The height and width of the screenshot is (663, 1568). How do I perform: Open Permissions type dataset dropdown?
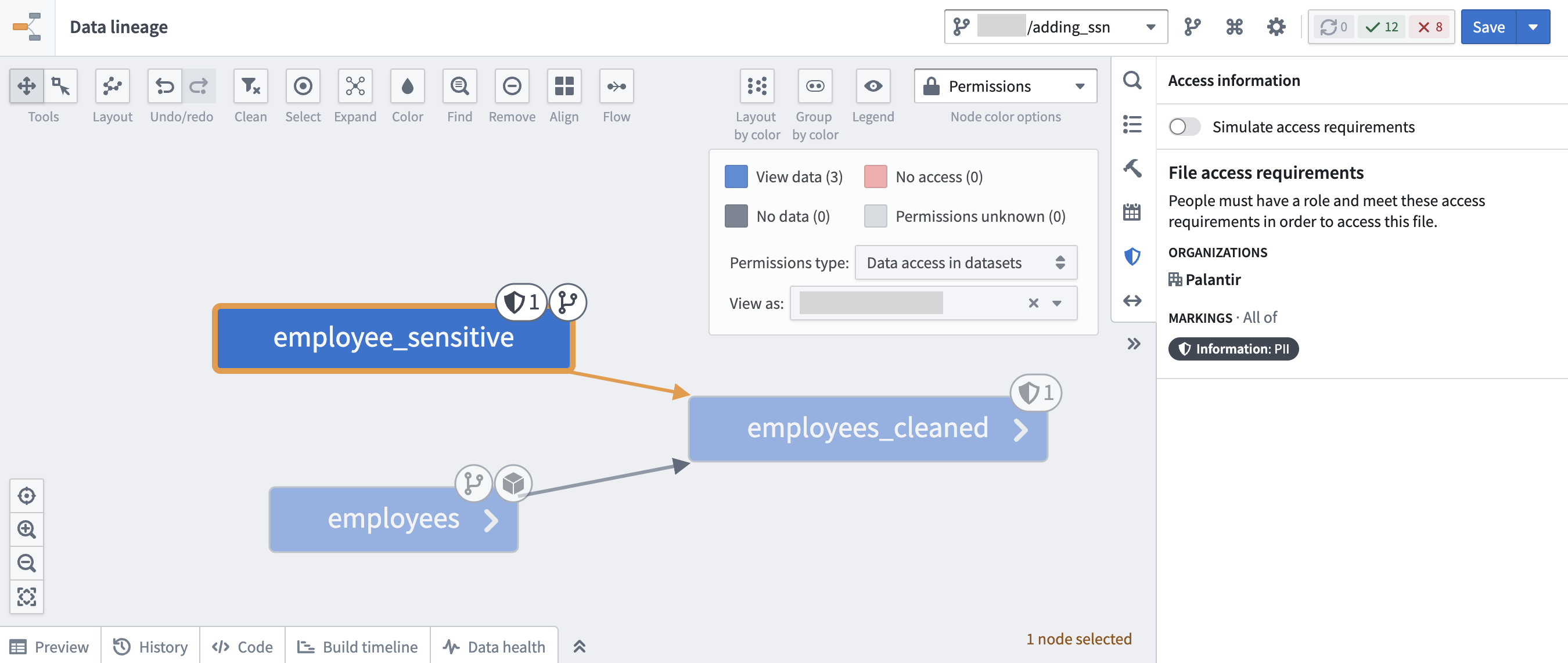coord(965,262)
